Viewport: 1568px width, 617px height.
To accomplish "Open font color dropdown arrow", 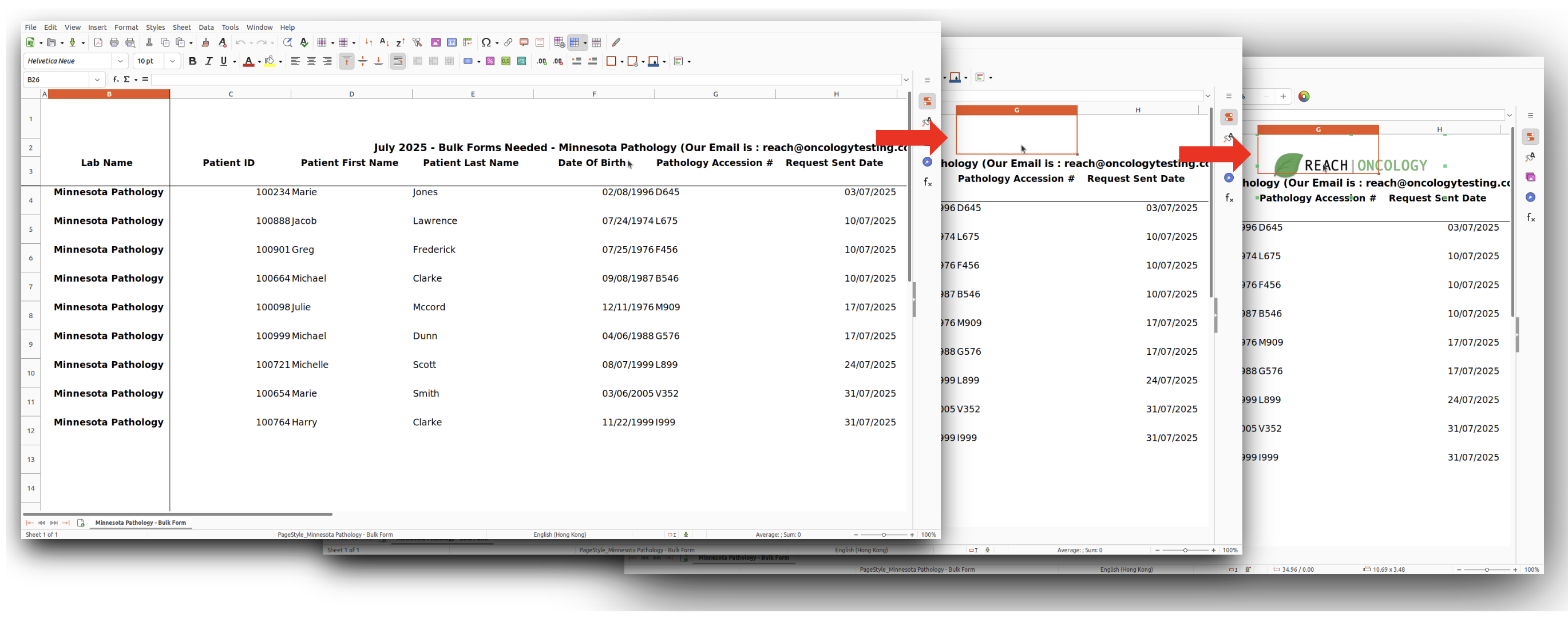I will 259,62.
